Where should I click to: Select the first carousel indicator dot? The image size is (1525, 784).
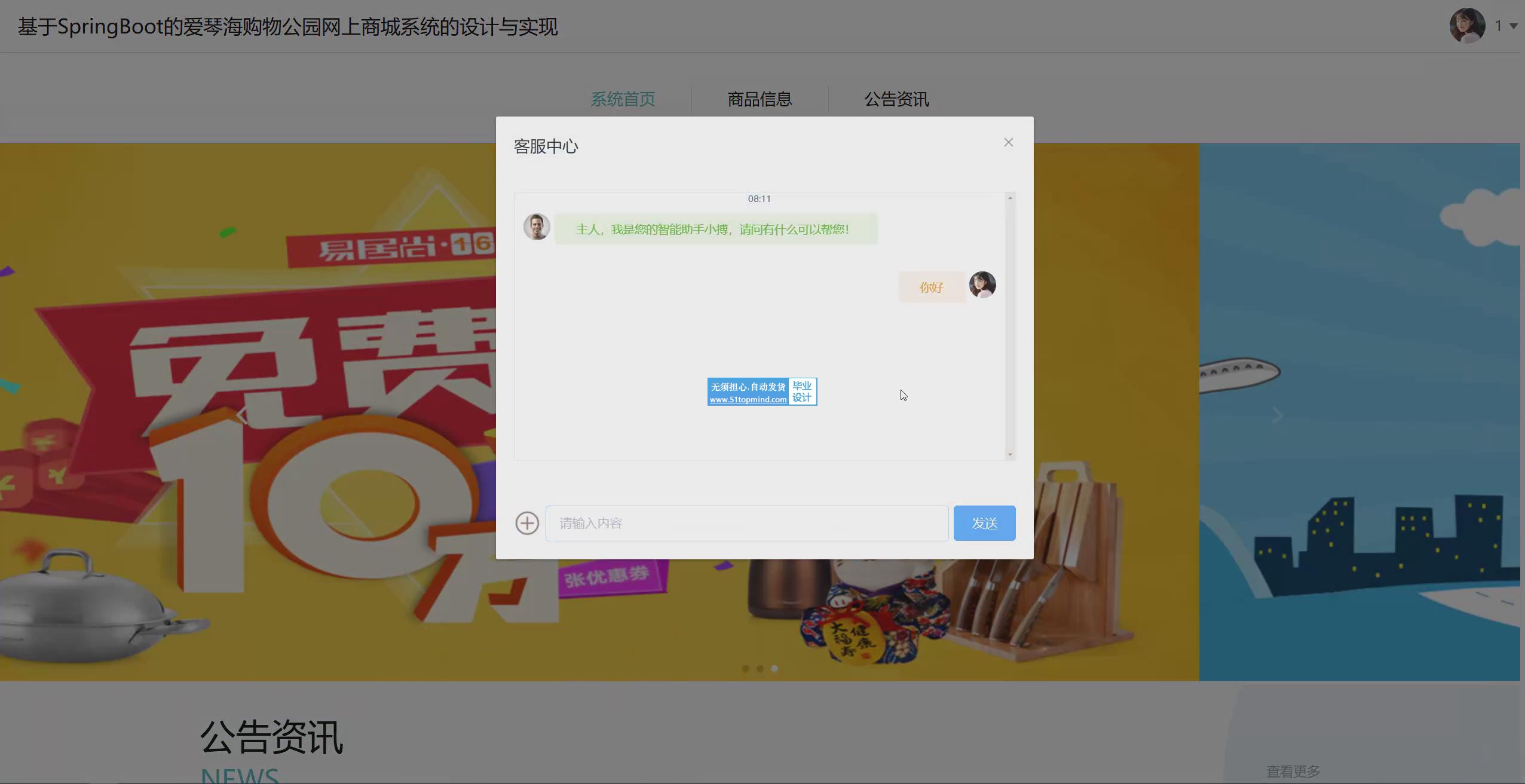(746, 669)
